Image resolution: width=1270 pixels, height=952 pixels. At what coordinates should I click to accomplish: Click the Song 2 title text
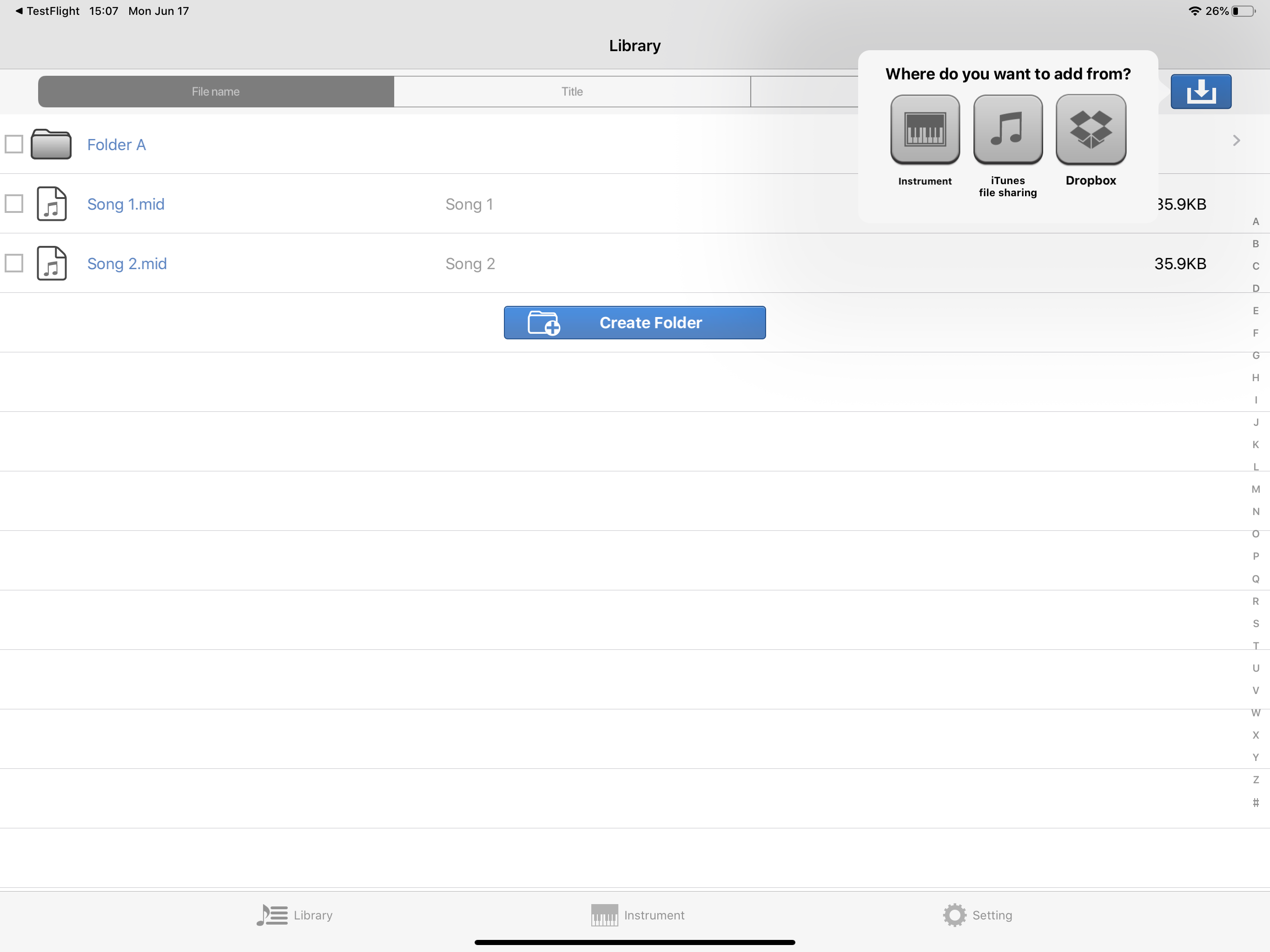(470, 264)
